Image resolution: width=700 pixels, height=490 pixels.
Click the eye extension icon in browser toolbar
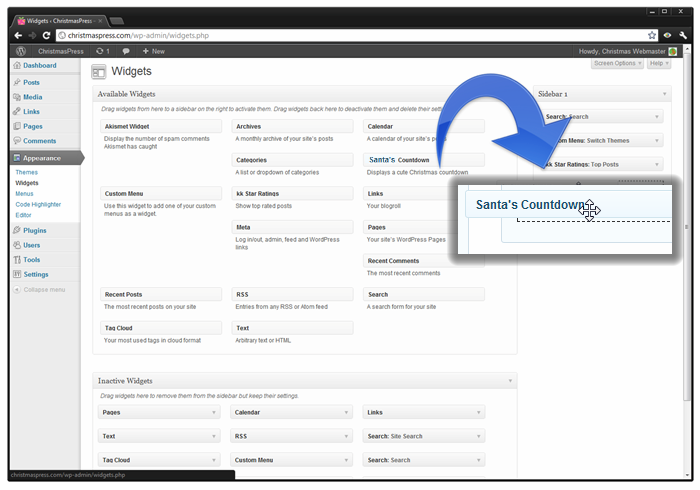(667, 35)
